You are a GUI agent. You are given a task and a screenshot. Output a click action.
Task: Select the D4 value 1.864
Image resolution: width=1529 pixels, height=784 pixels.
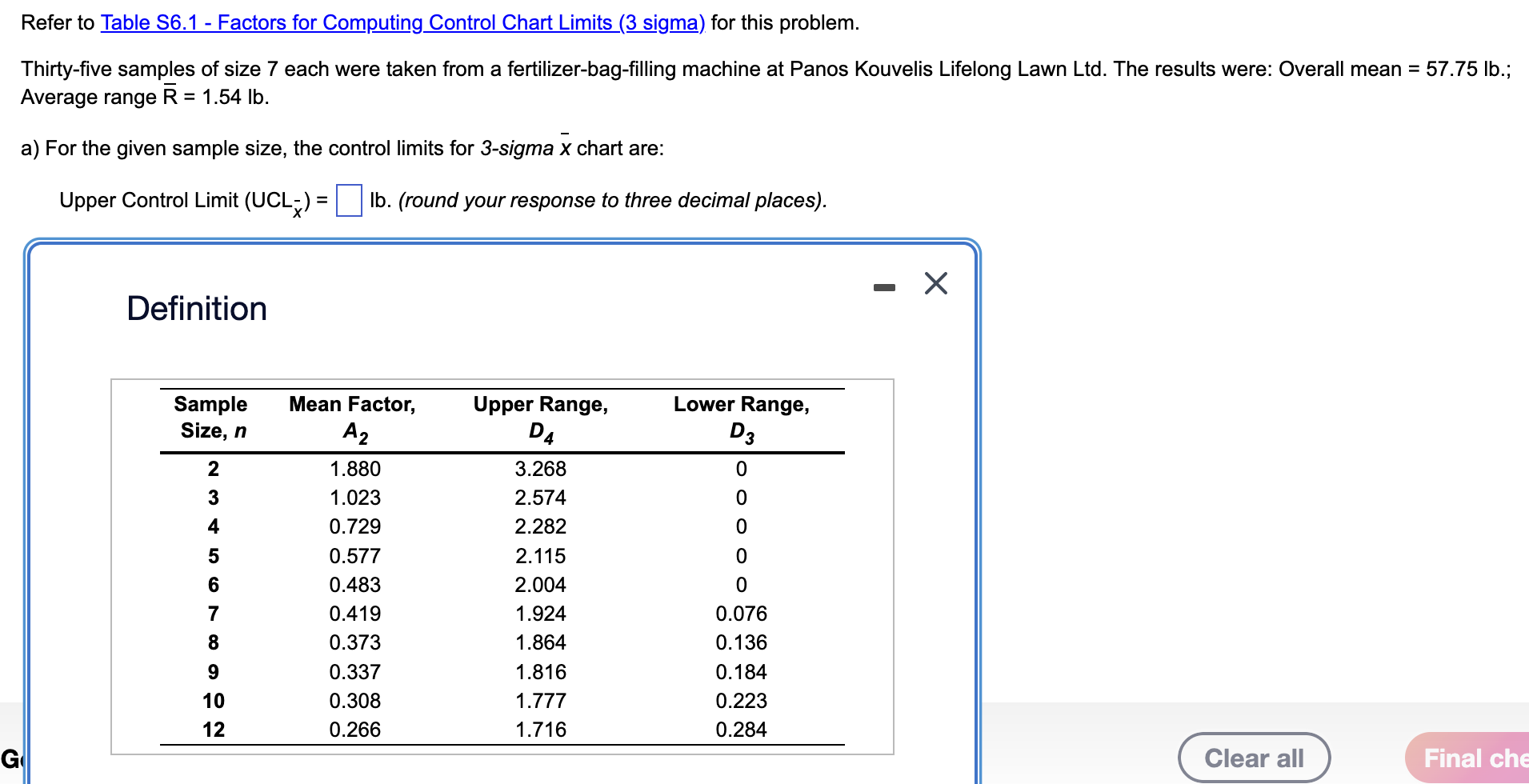tap(541, 642)
